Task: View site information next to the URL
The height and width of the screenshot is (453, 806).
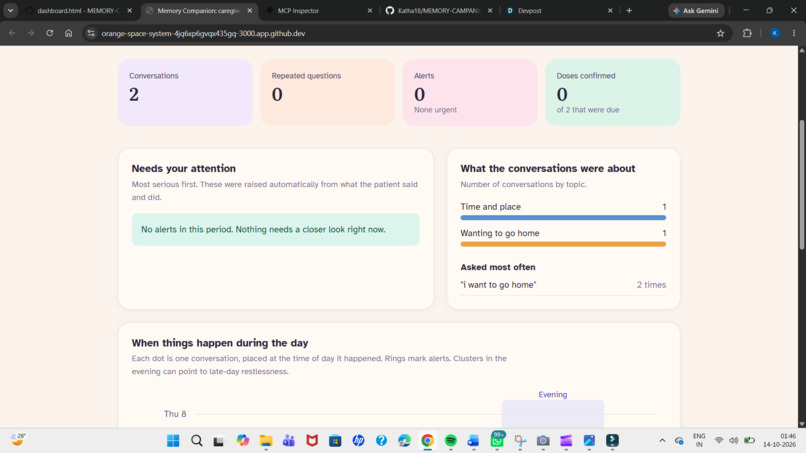Action: tap(91, 33)
